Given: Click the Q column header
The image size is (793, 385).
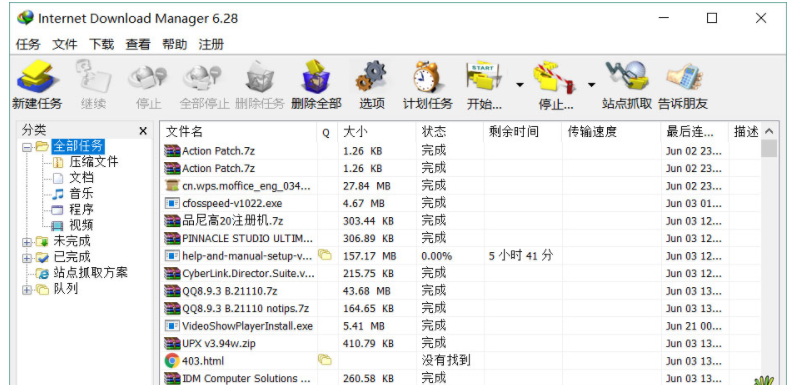Looking at the screenshot, I should (327, 132).
